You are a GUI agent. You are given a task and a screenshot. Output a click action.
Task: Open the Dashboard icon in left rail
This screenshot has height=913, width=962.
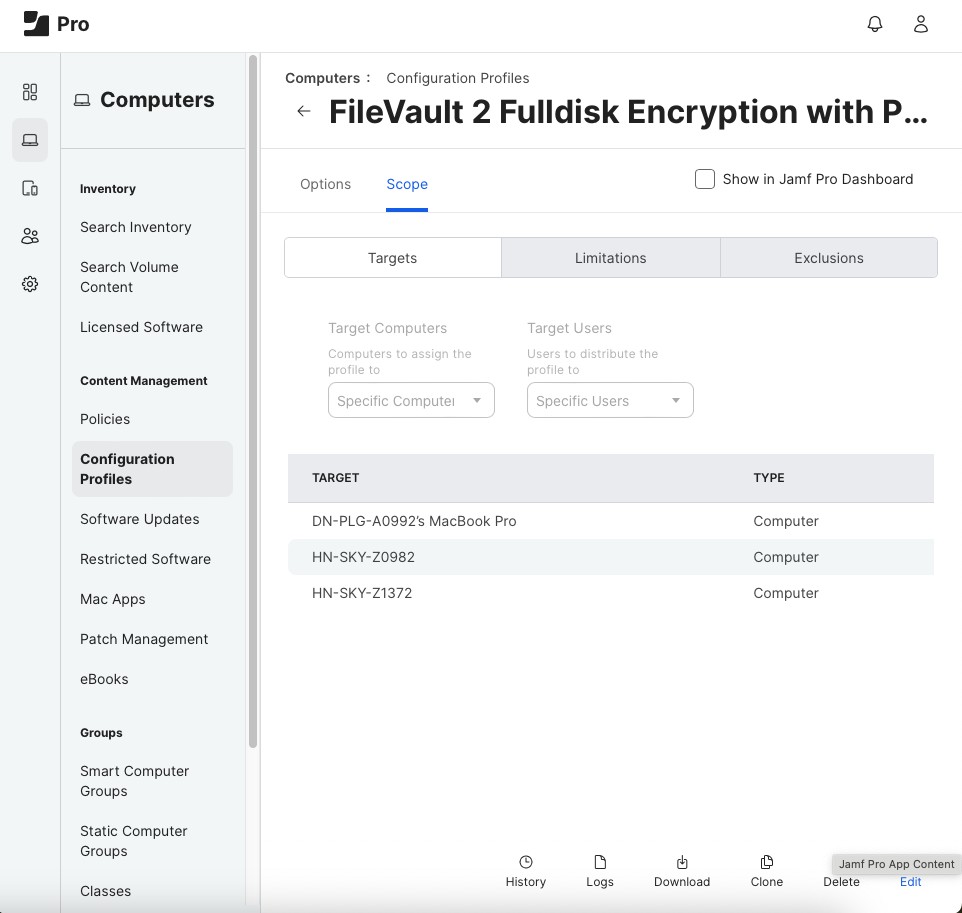point(30,92)
